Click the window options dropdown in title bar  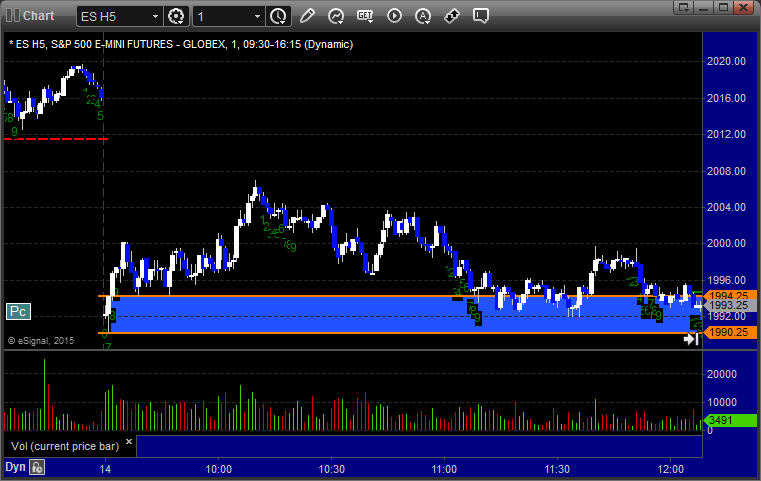tap(684, 7)
